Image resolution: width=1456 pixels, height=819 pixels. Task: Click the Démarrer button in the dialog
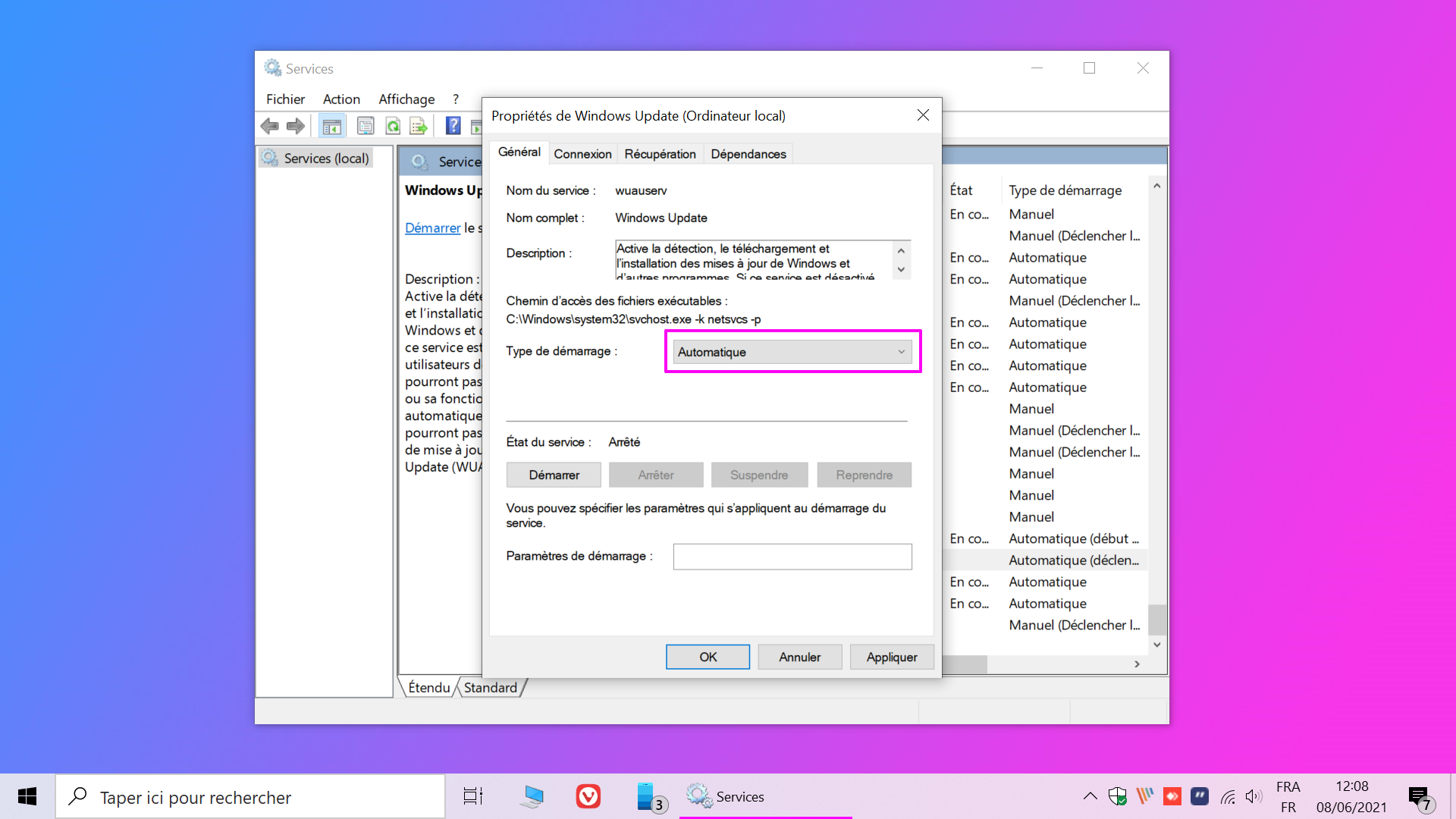click(x=554, y=475)
